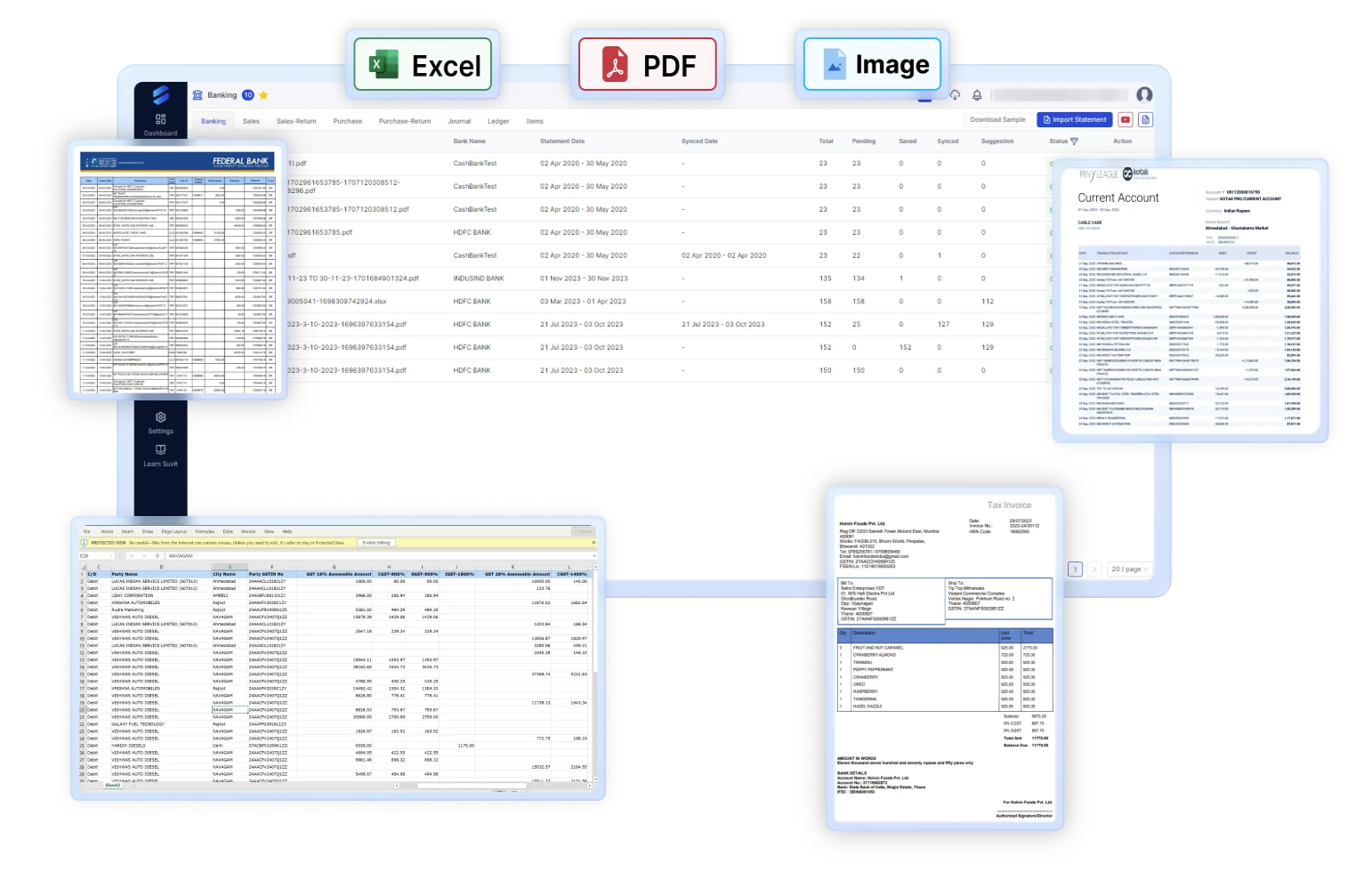Click the Excel icon on the Excel badge
This screenshot has height=888, width=1372.
coord(383,65)
